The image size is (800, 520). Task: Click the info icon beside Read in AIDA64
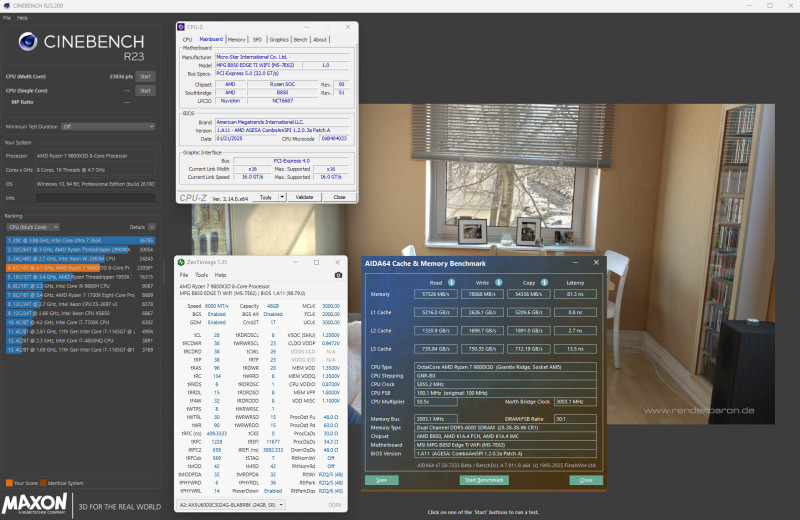pyautogui.click(x=451, y=282)
